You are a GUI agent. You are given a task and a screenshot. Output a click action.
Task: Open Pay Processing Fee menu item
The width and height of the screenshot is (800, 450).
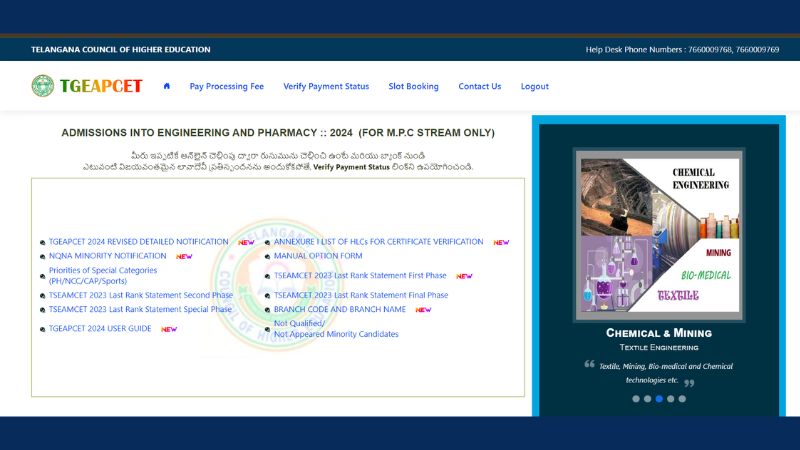tap(227, 86)
